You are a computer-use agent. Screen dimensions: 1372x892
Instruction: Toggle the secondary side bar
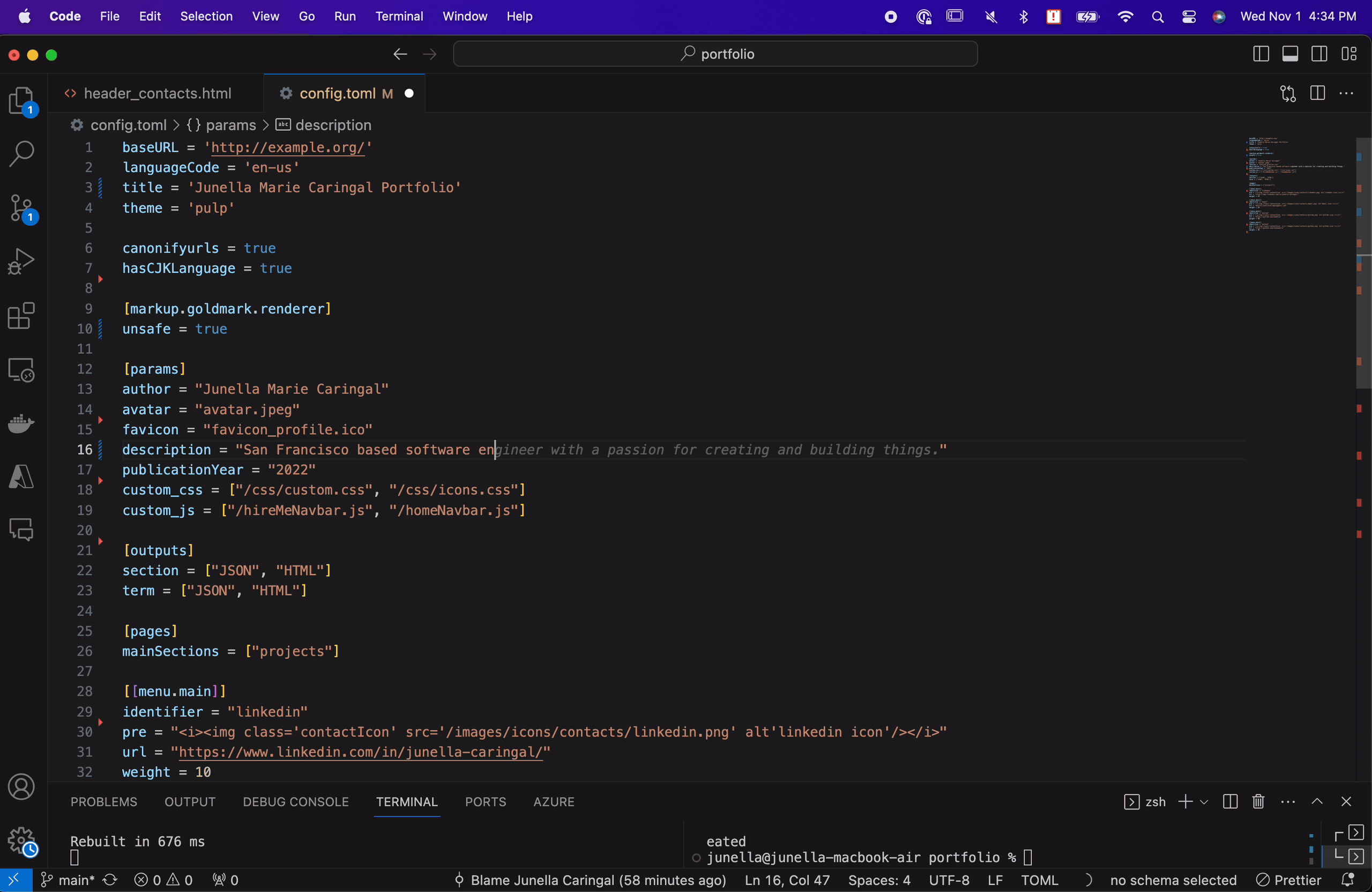point(1319,54)
